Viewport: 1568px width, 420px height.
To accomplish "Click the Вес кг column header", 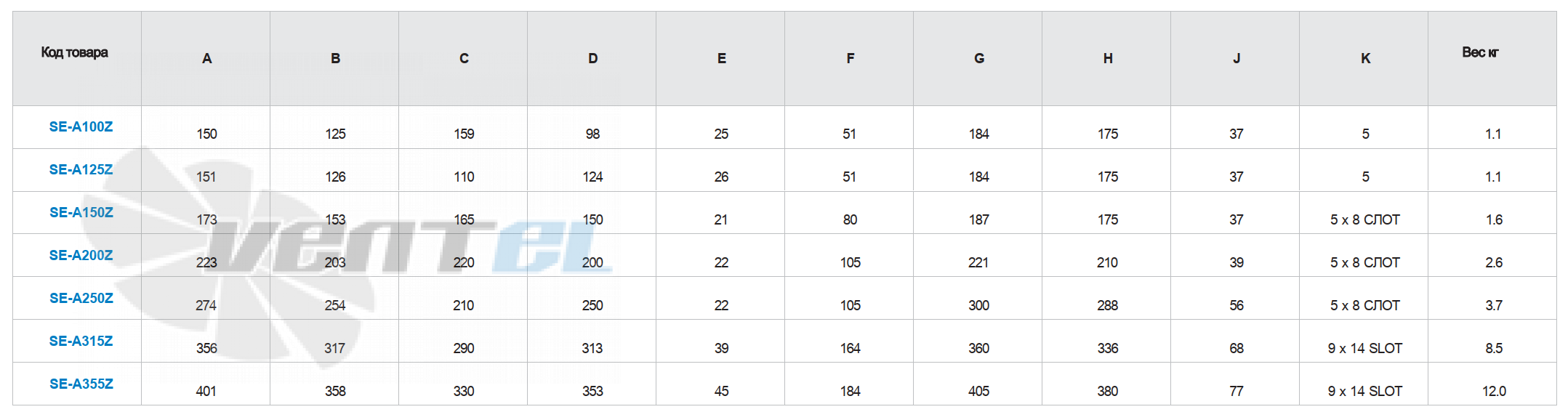I will [x=1480, y=52].
